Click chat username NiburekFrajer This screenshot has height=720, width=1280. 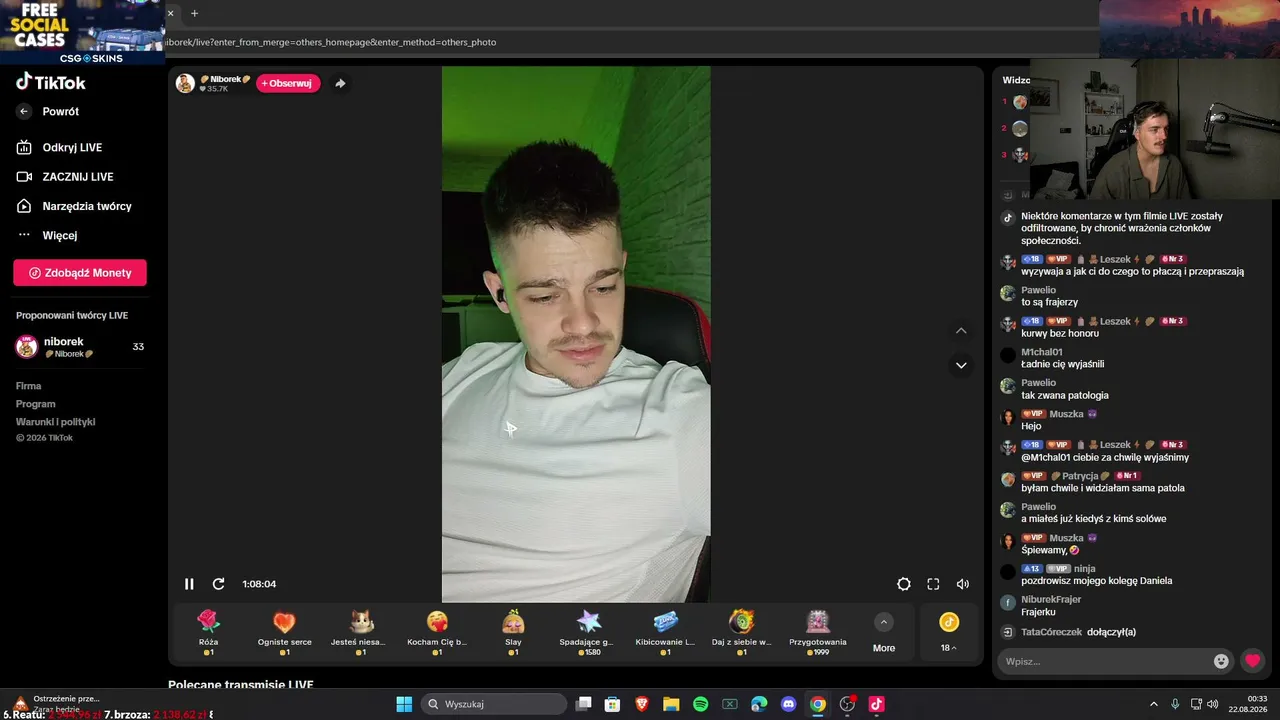[x=1051, y=599]
